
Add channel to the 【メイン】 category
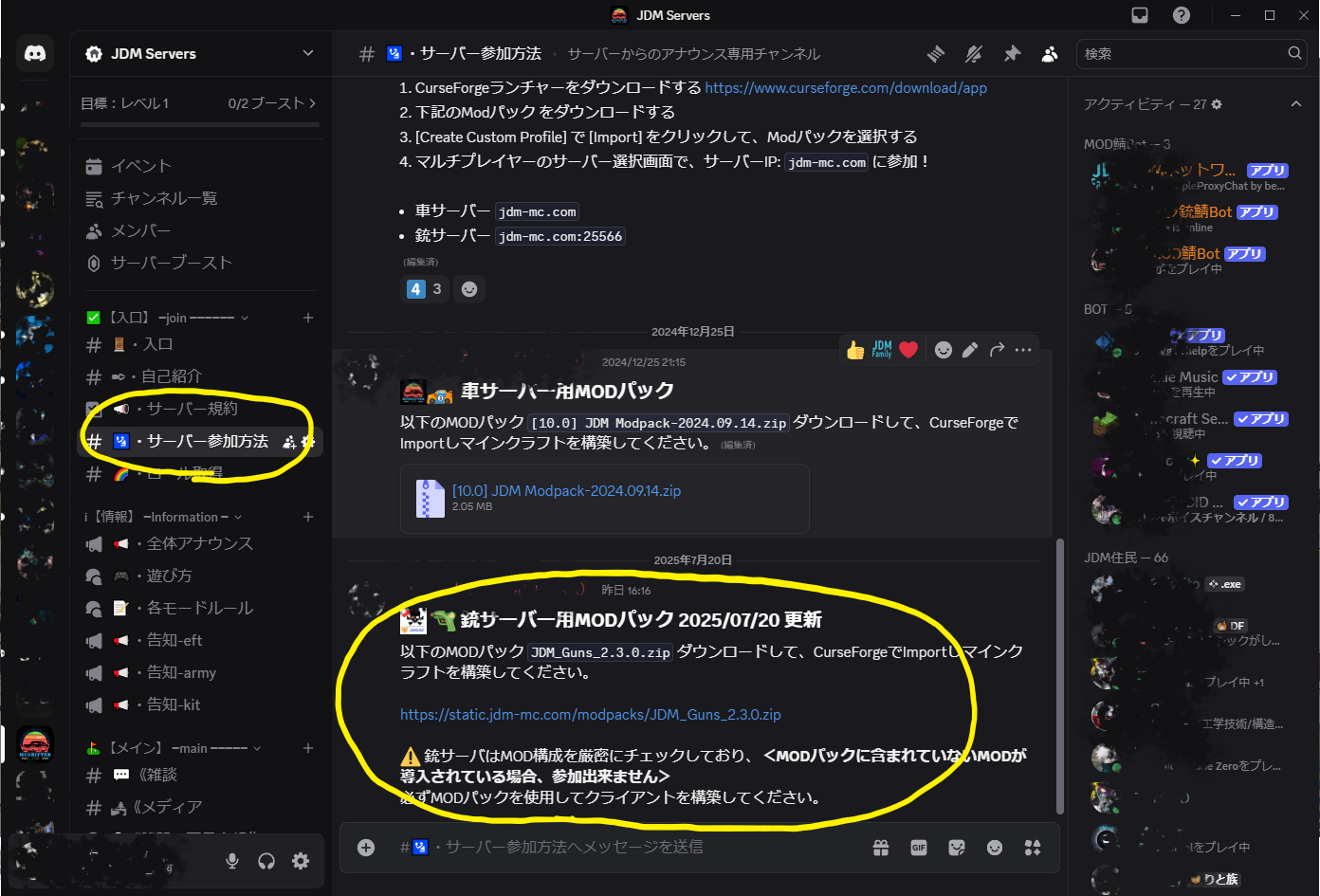[x=308, y=748]
